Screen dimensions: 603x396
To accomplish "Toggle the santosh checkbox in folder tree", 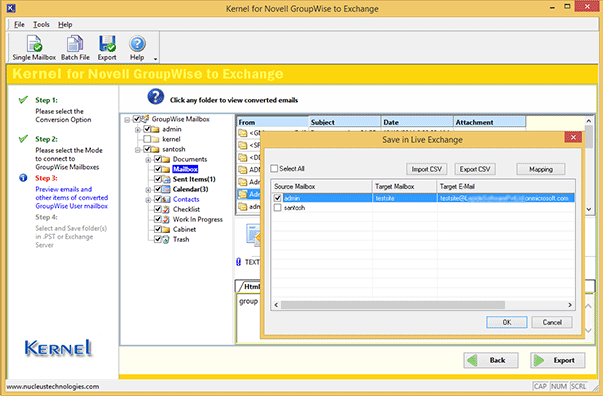I will [147, 149].
